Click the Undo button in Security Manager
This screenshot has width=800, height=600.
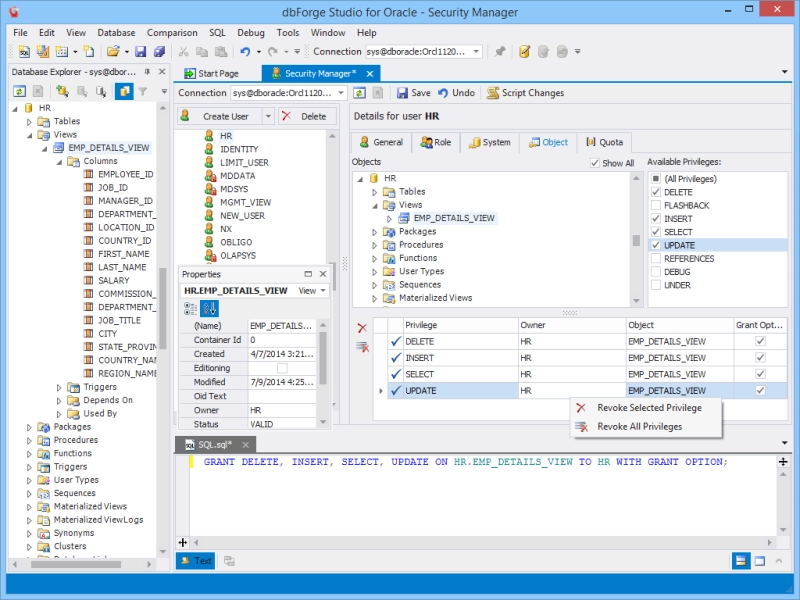coord(457,93)
